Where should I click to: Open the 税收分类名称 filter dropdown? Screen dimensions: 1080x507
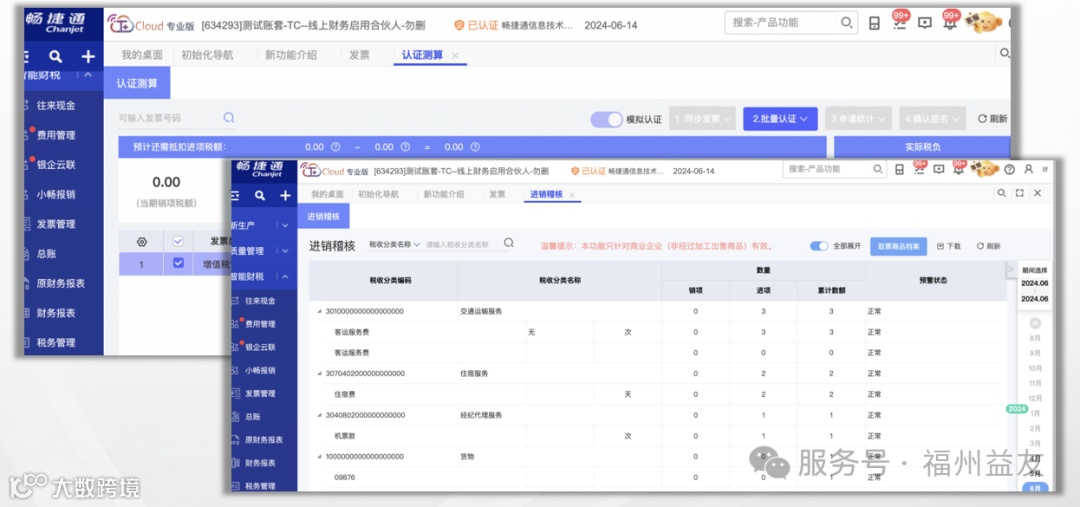[x=394, y=245]
